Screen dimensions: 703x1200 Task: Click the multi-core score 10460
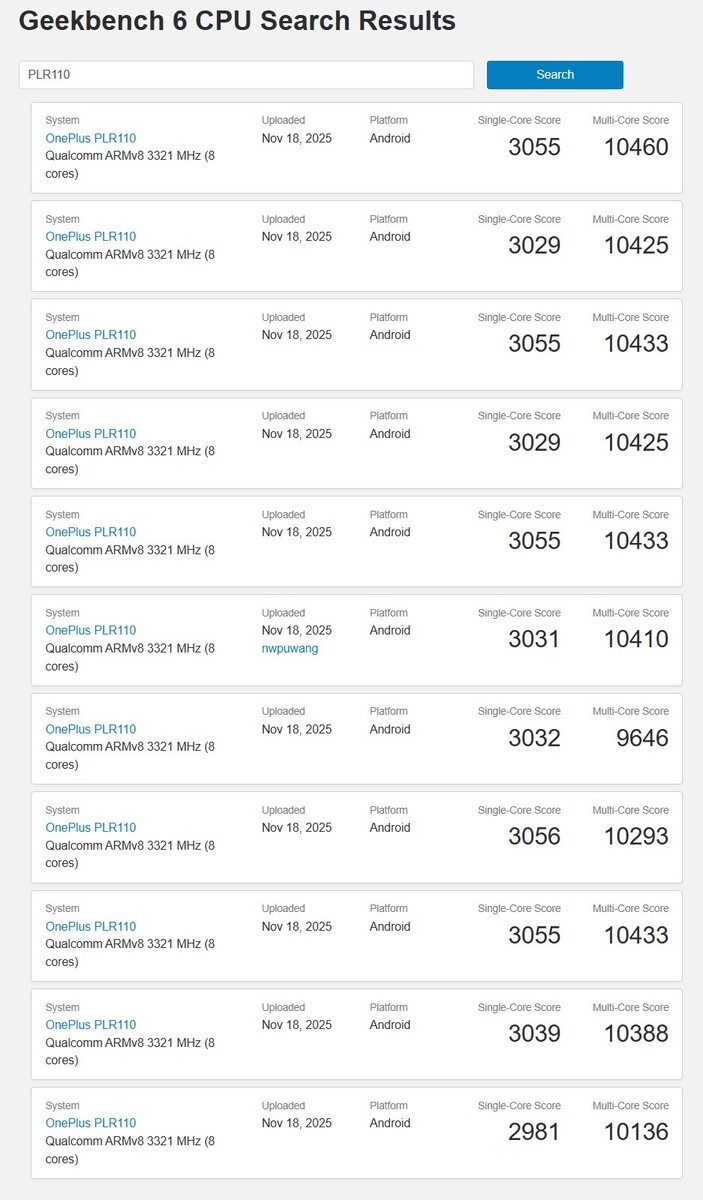[x=636, y=148]
